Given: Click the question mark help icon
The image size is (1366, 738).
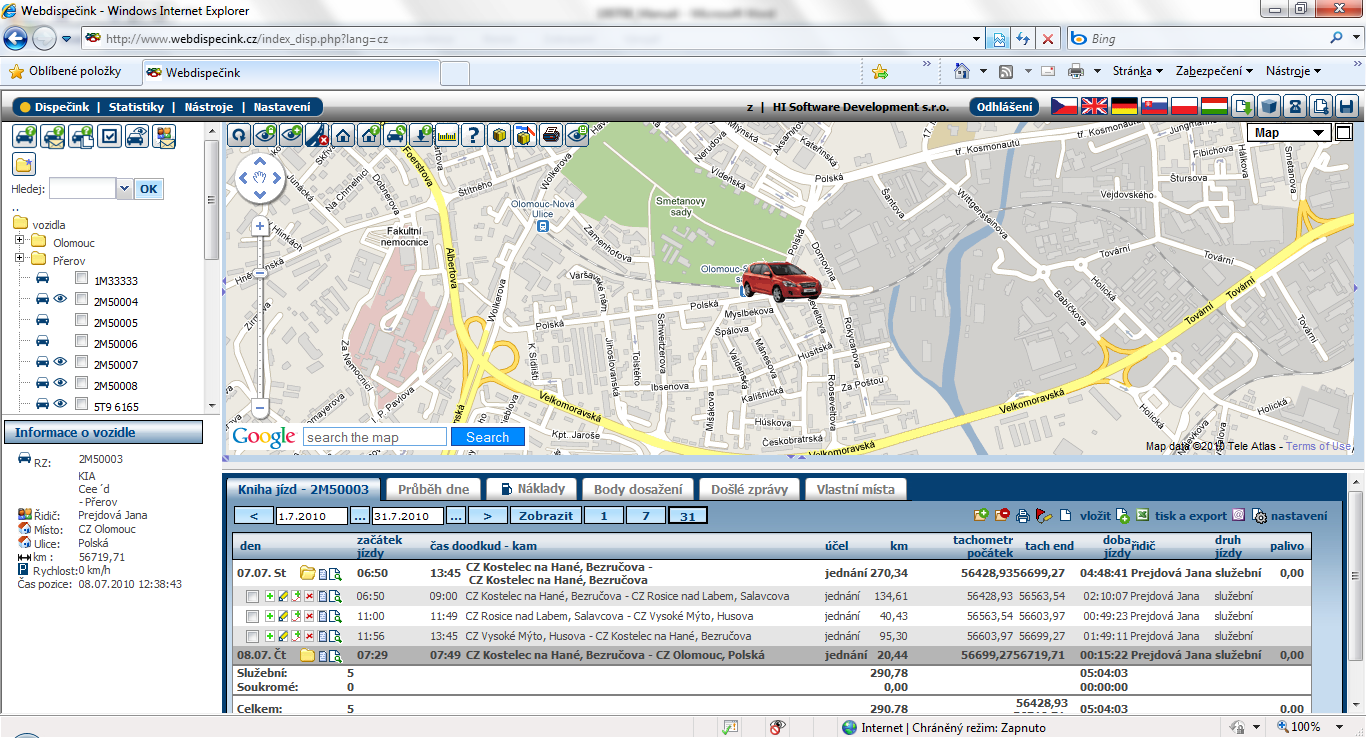Looking at the screenshot, I should (x=473, y=135).
